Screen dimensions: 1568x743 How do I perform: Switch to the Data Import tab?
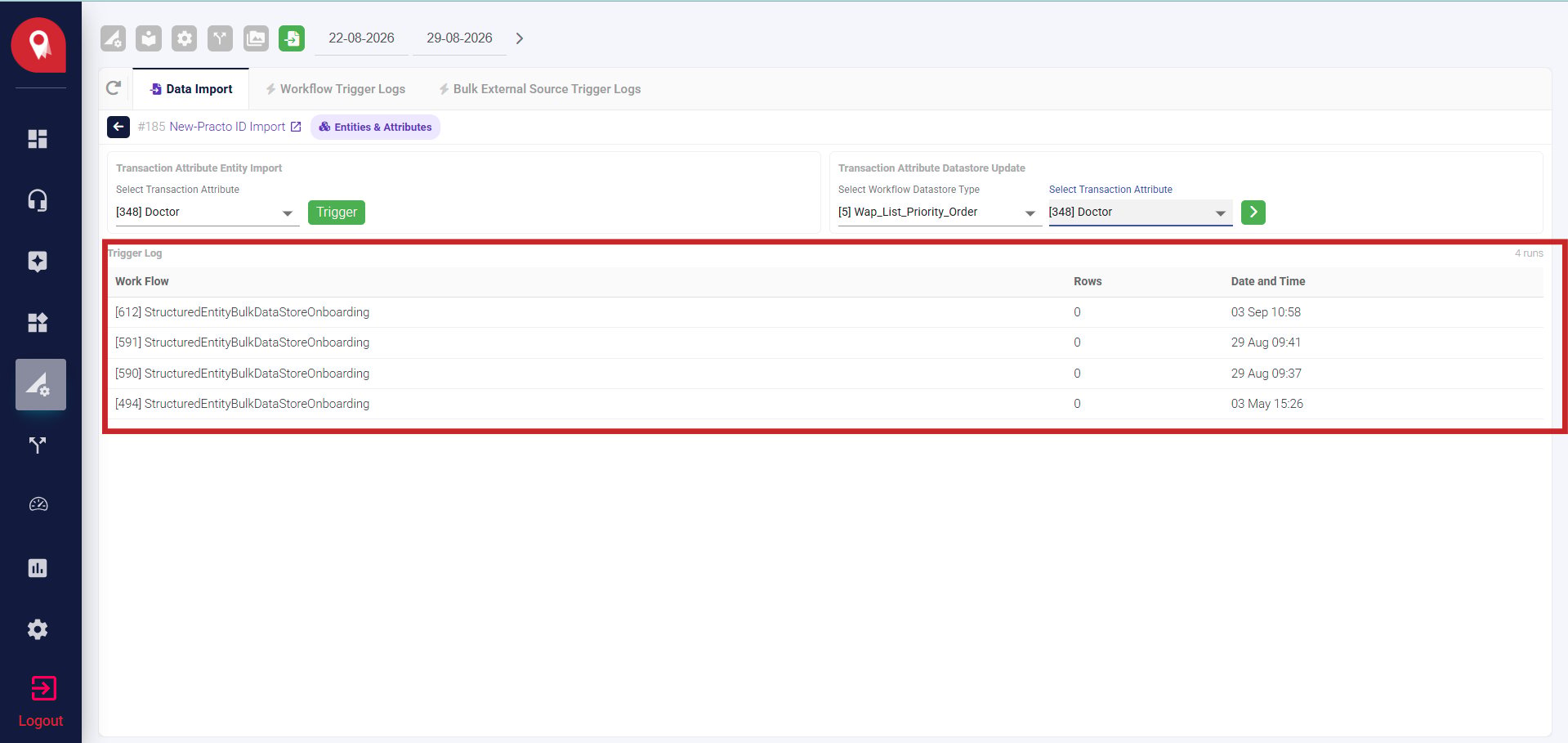[190, 89]
